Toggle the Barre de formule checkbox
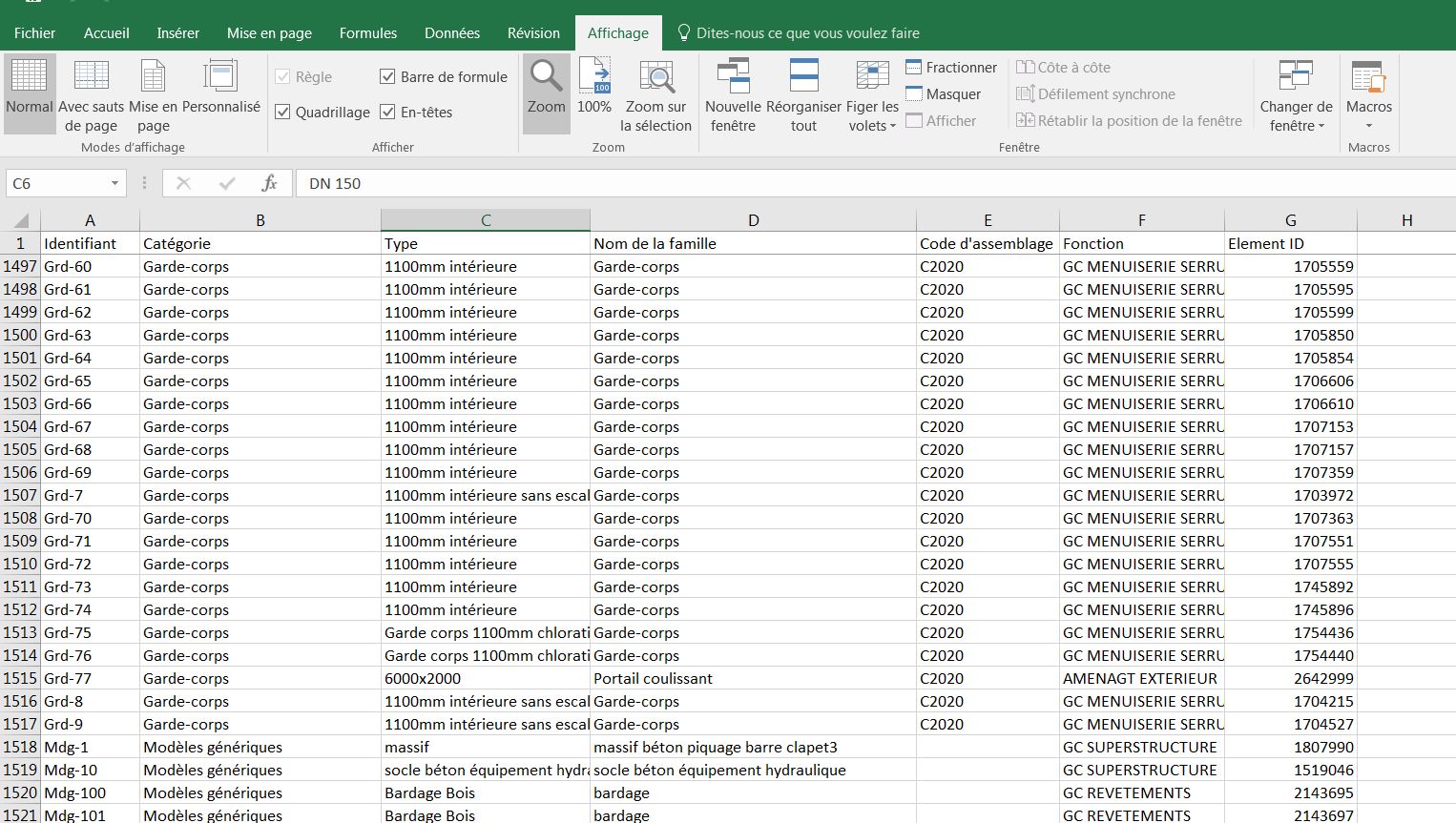The image size is (1456, 823). coord(387,77)
